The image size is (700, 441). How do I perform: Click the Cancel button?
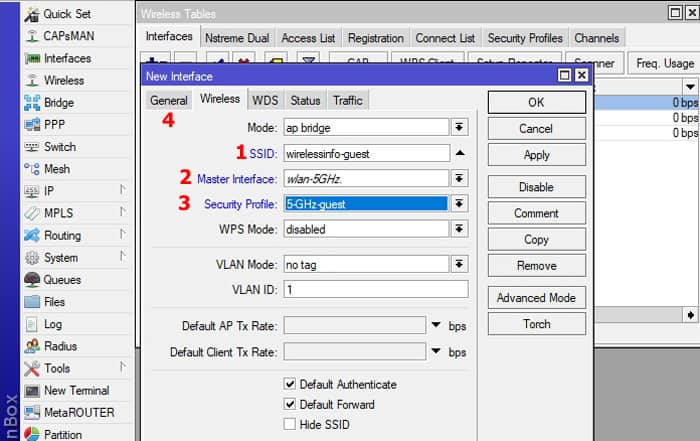537,129
